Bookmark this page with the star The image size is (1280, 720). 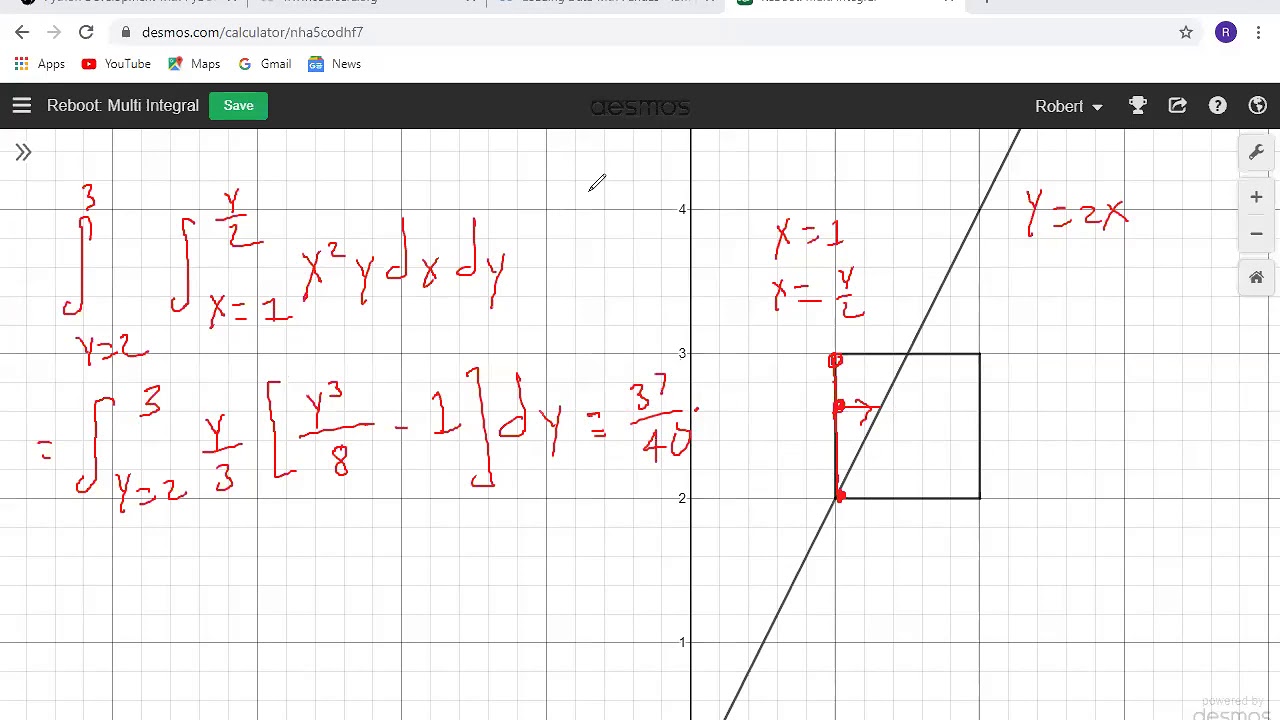(1186, 32)
